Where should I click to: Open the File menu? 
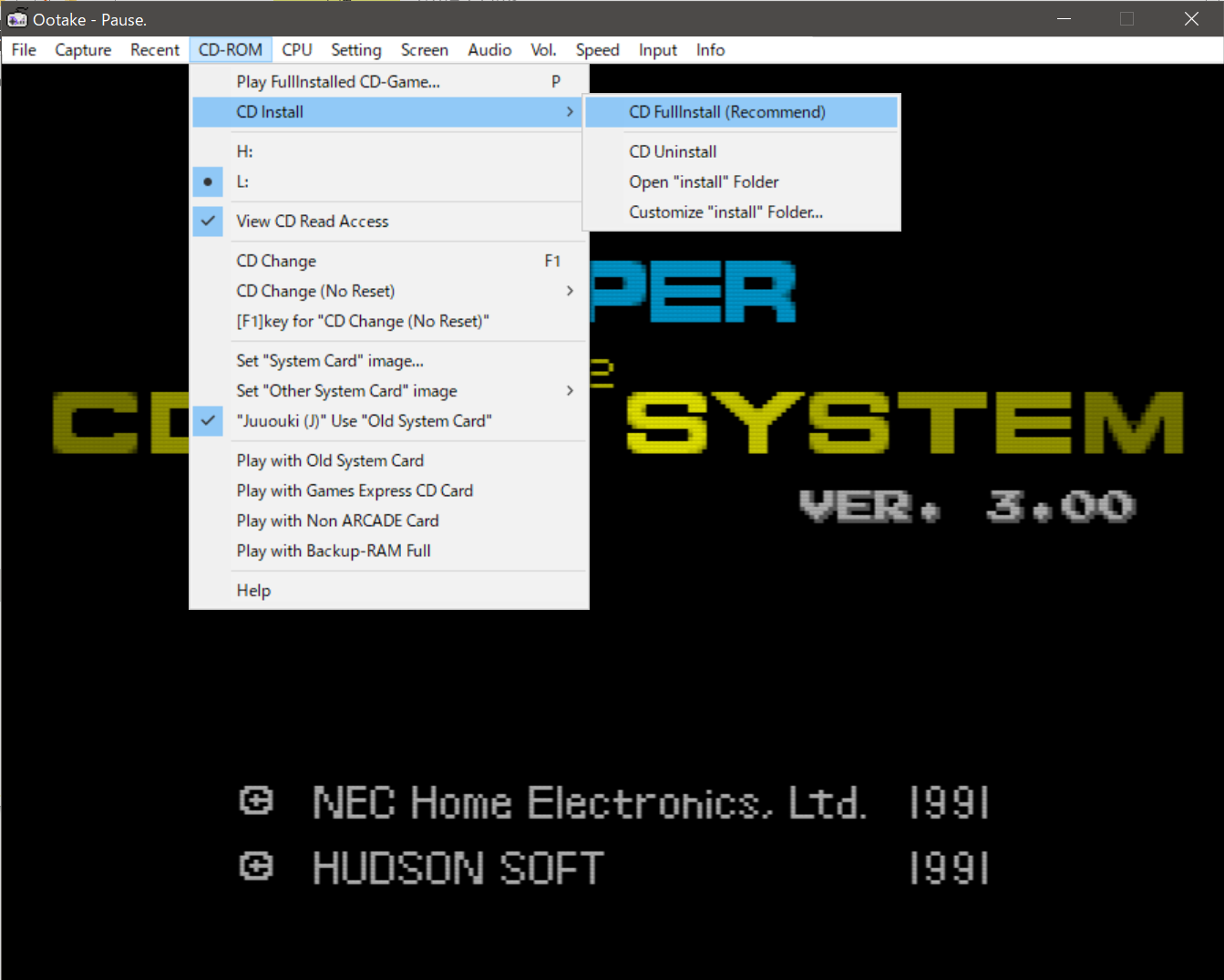24,50
